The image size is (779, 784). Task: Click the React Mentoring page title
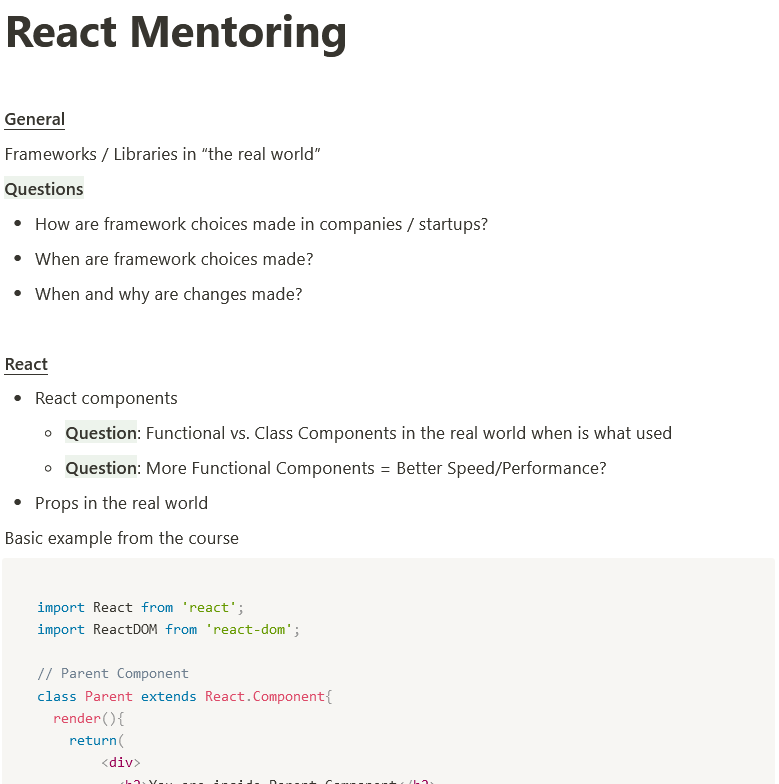176,33
